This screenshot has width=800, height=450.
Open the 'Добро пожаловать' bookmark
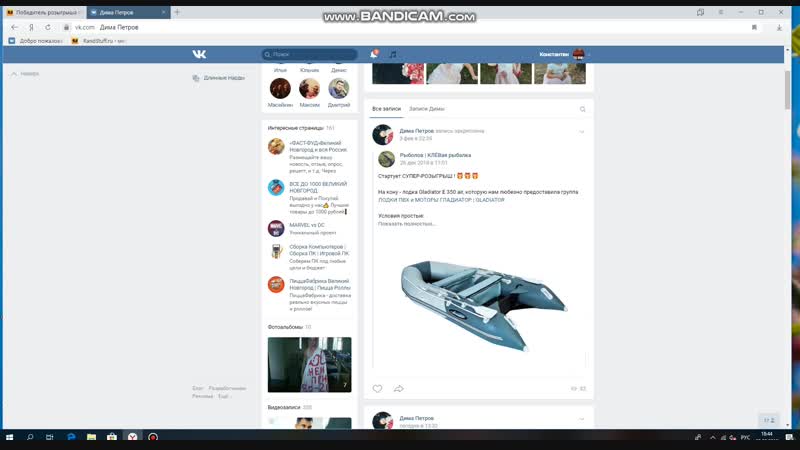click(x=35, y=41)
